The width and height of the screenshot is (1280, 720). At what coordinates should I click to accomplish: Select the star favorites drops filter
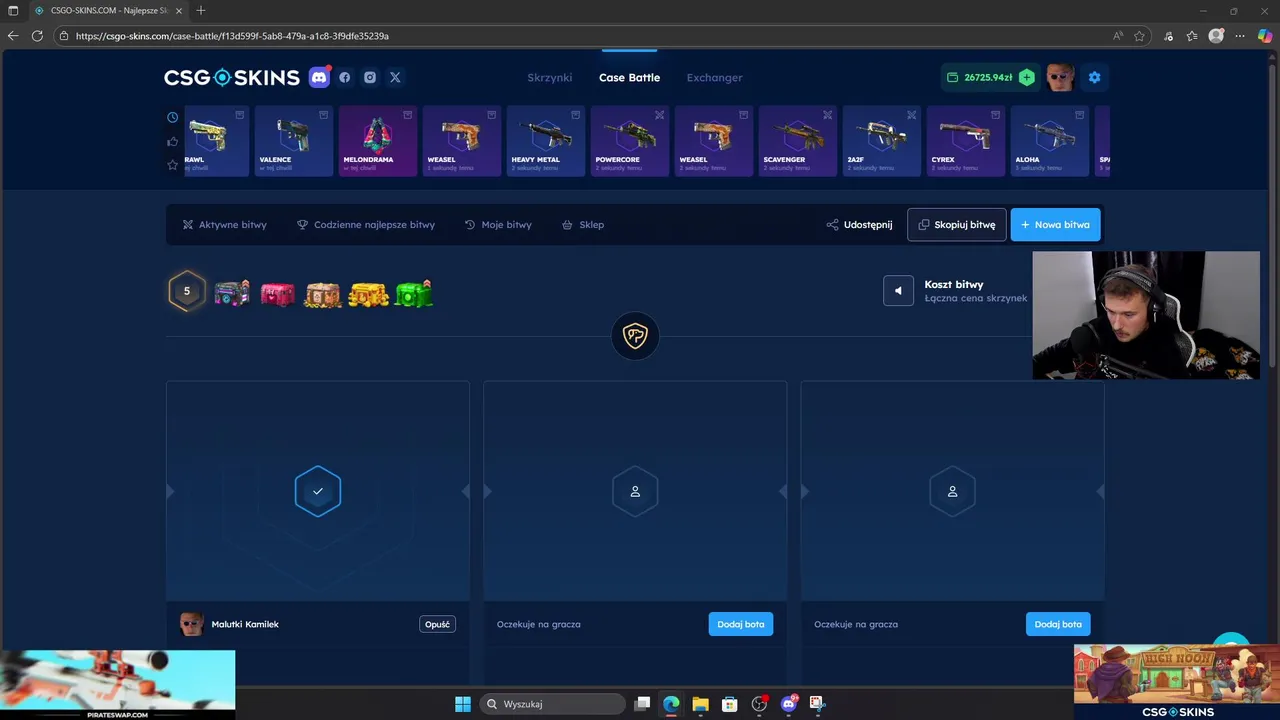click(172, 164)
